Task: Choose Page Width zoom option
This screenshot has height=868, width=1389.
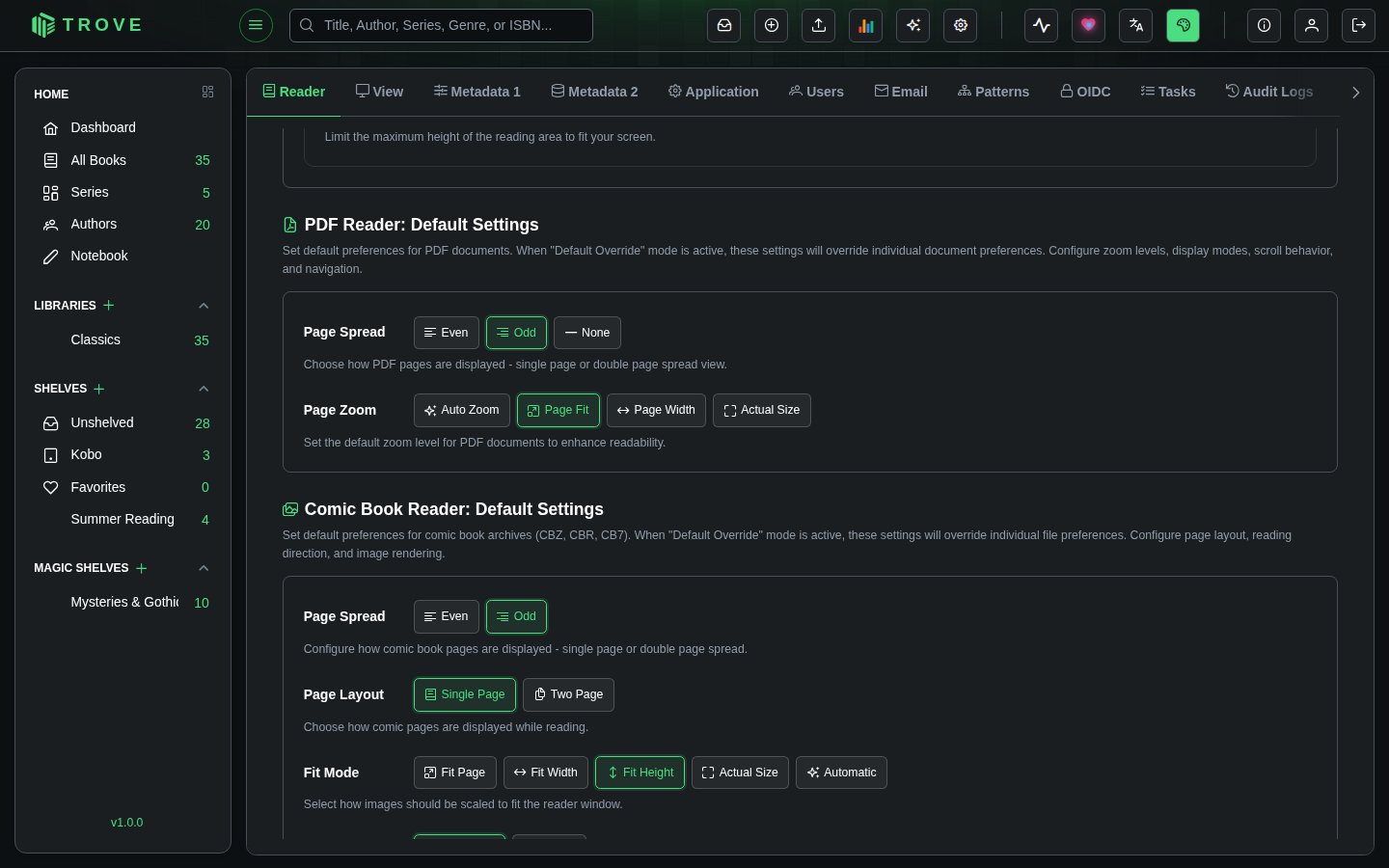Action: tap(656, 410)
